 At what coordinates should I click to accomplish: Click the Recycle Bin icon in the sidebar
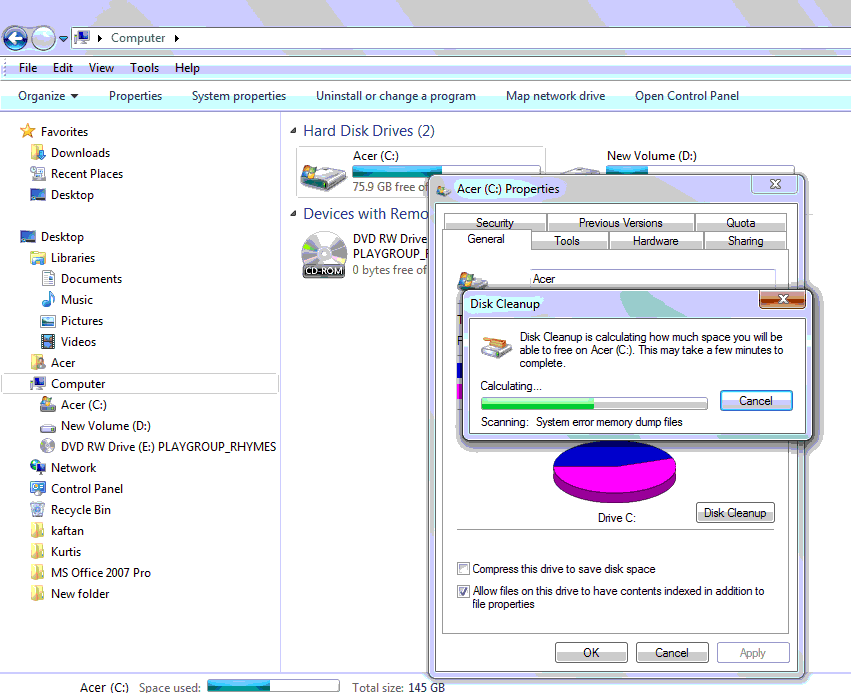[x=38, y=510]
